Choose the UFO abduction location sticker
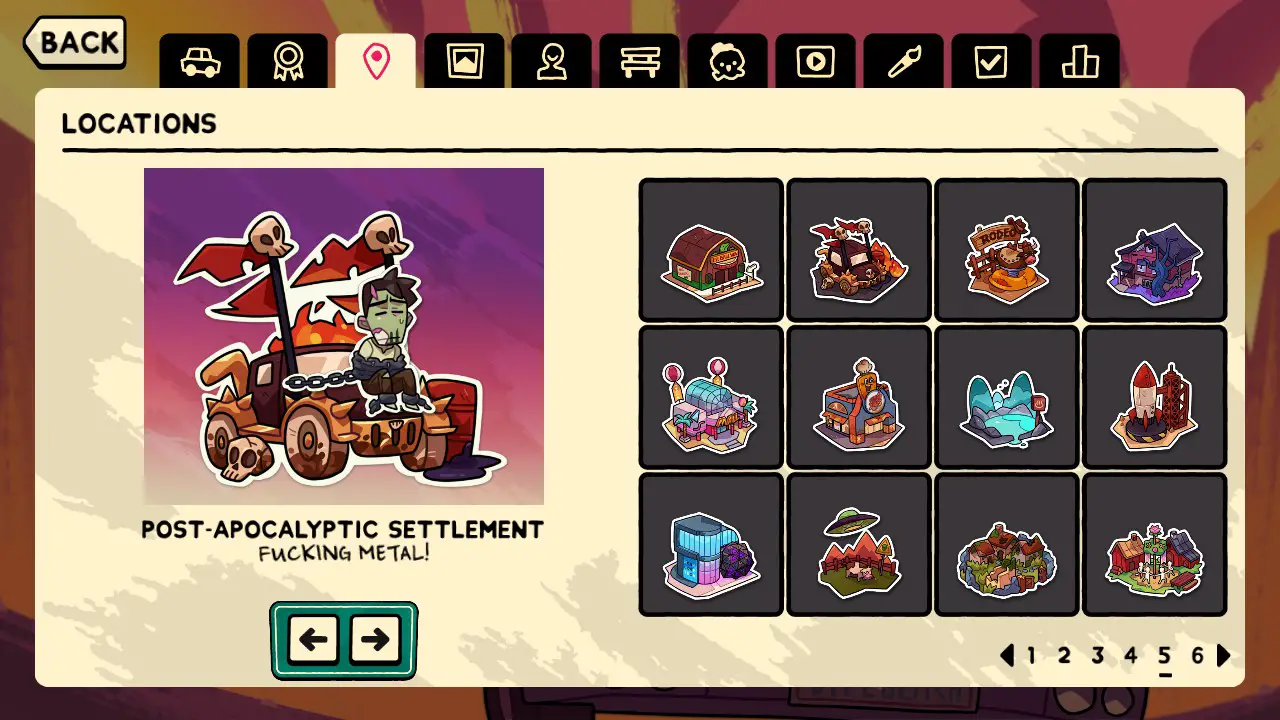 [859, 545]
